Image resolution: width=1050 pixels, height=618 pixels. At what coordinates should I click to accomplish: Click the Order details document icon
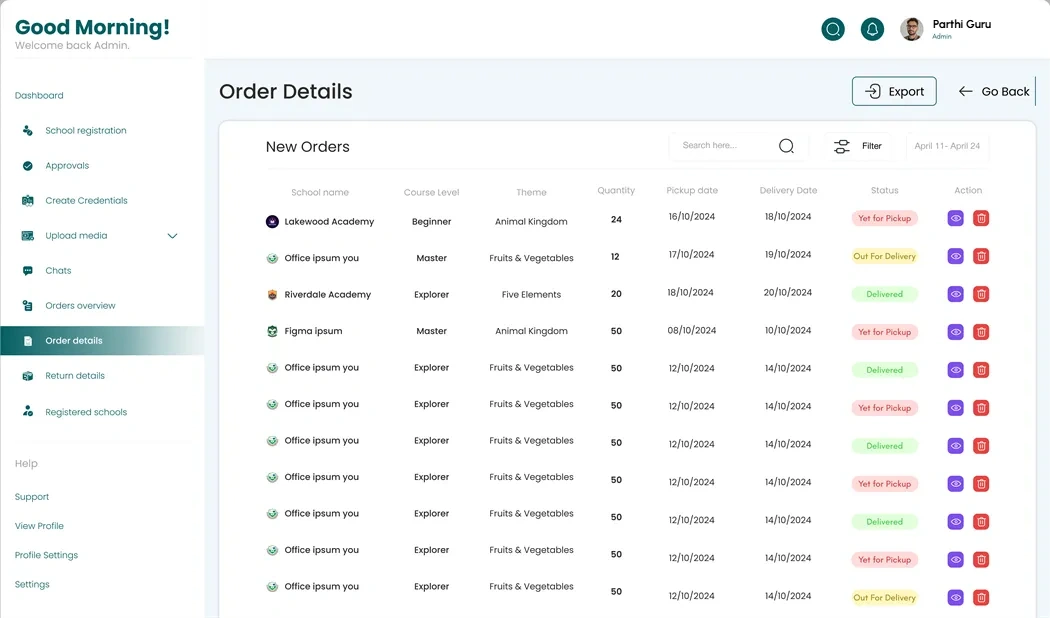(x=27, y=341)
